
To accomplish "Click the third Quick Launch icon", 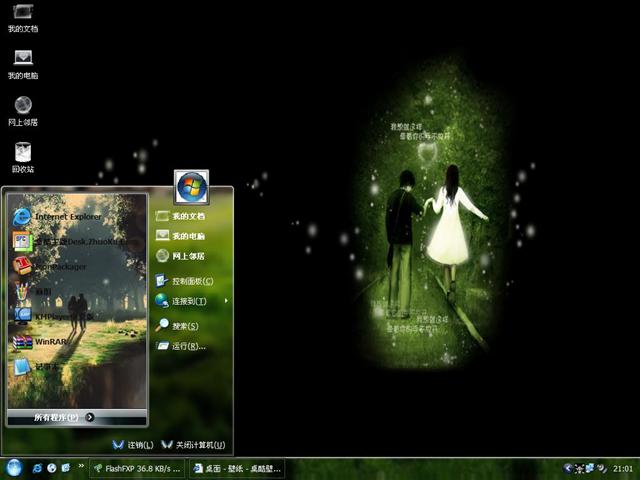I will [x=65, y=468].
